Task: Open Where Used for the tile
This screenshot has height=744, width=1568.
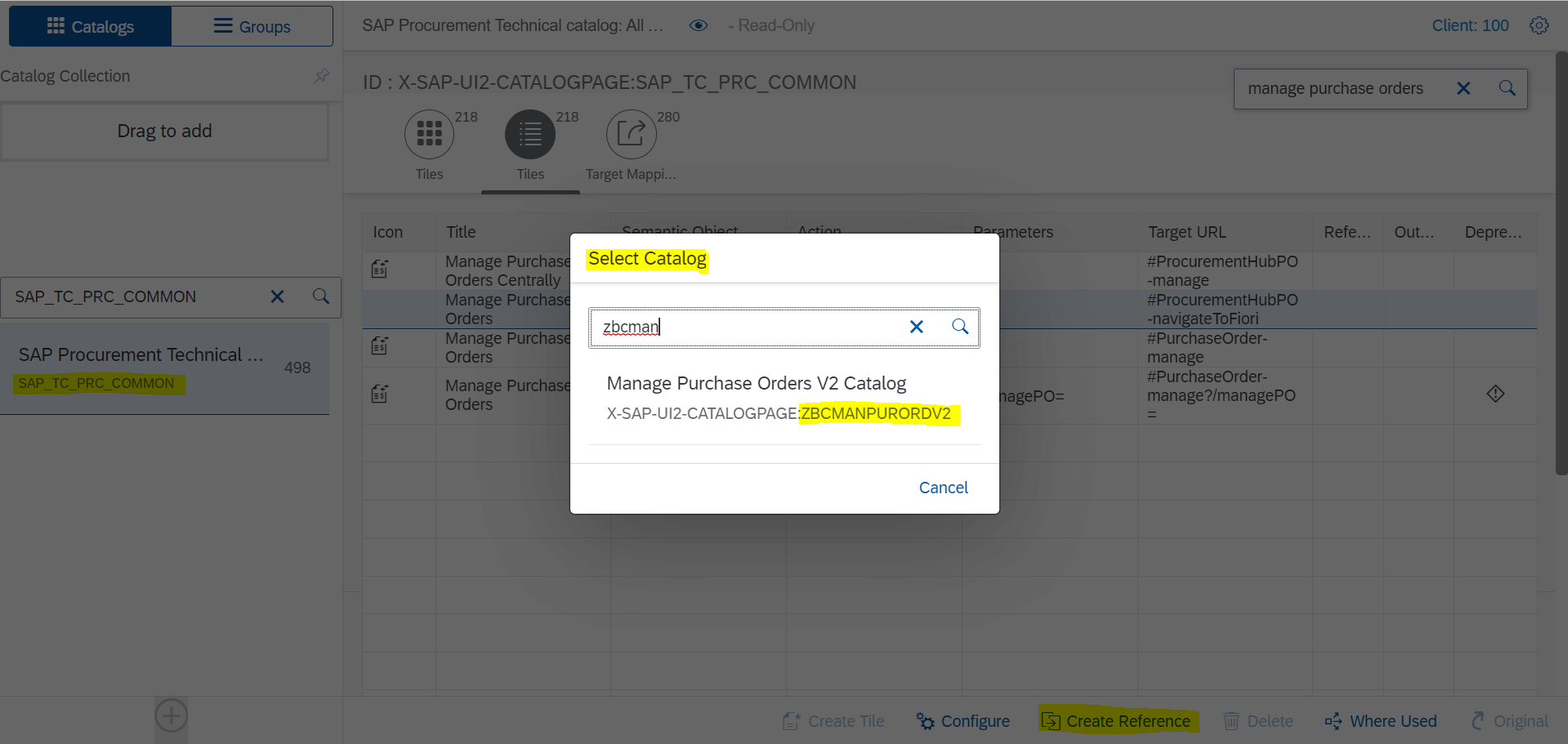Action: click(1380, 721)
